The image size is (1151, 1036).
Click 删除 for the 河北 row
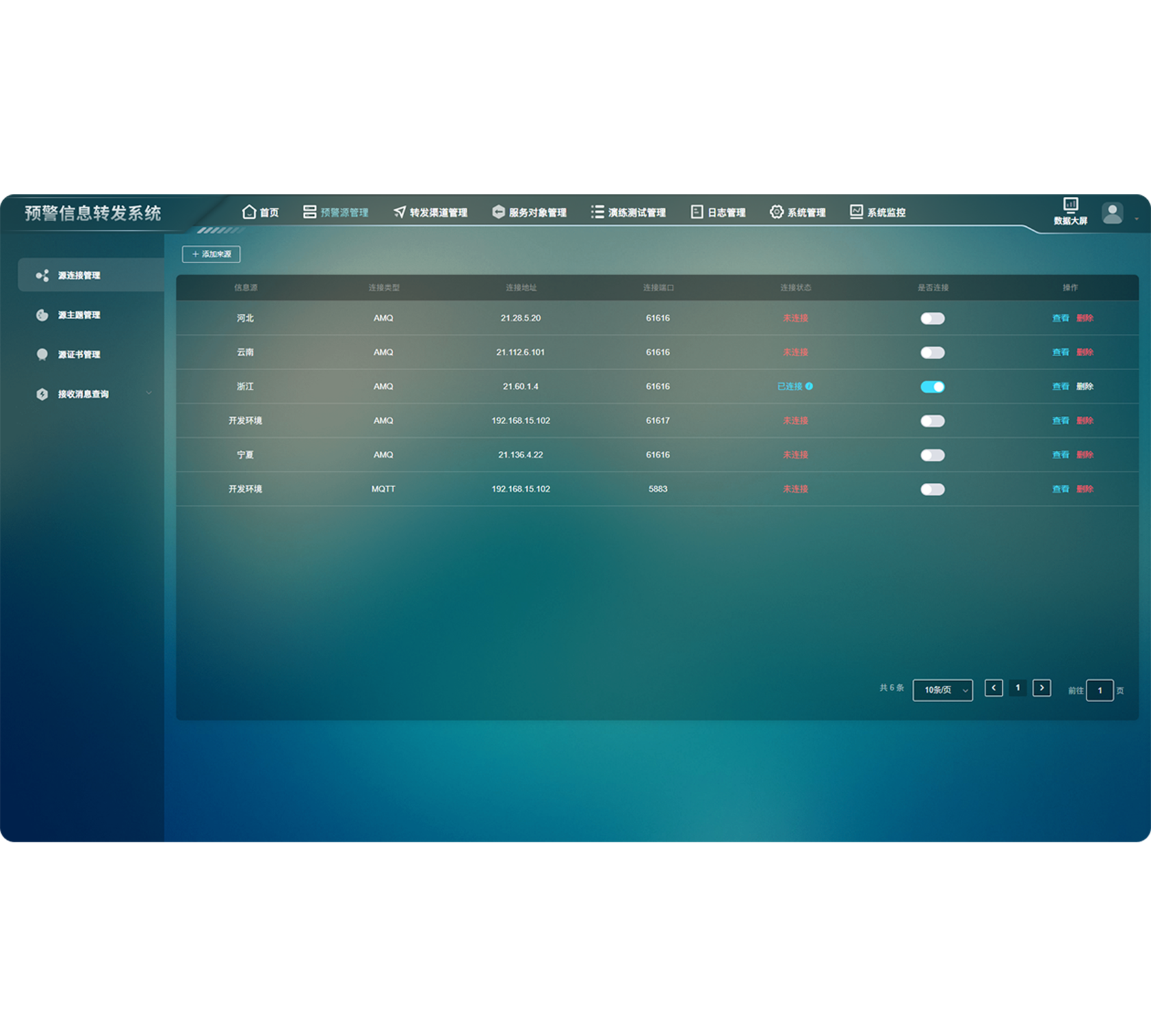pyautogui.click(x=1085, y=318)
